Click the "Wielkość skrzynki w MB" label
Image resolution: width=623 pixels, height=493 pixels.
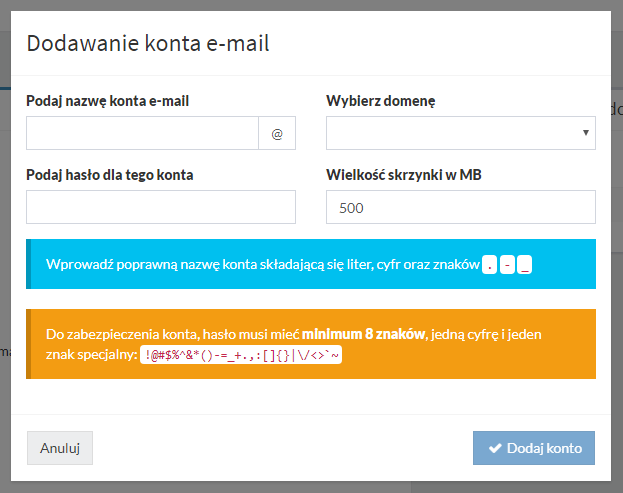pos(405,175)
